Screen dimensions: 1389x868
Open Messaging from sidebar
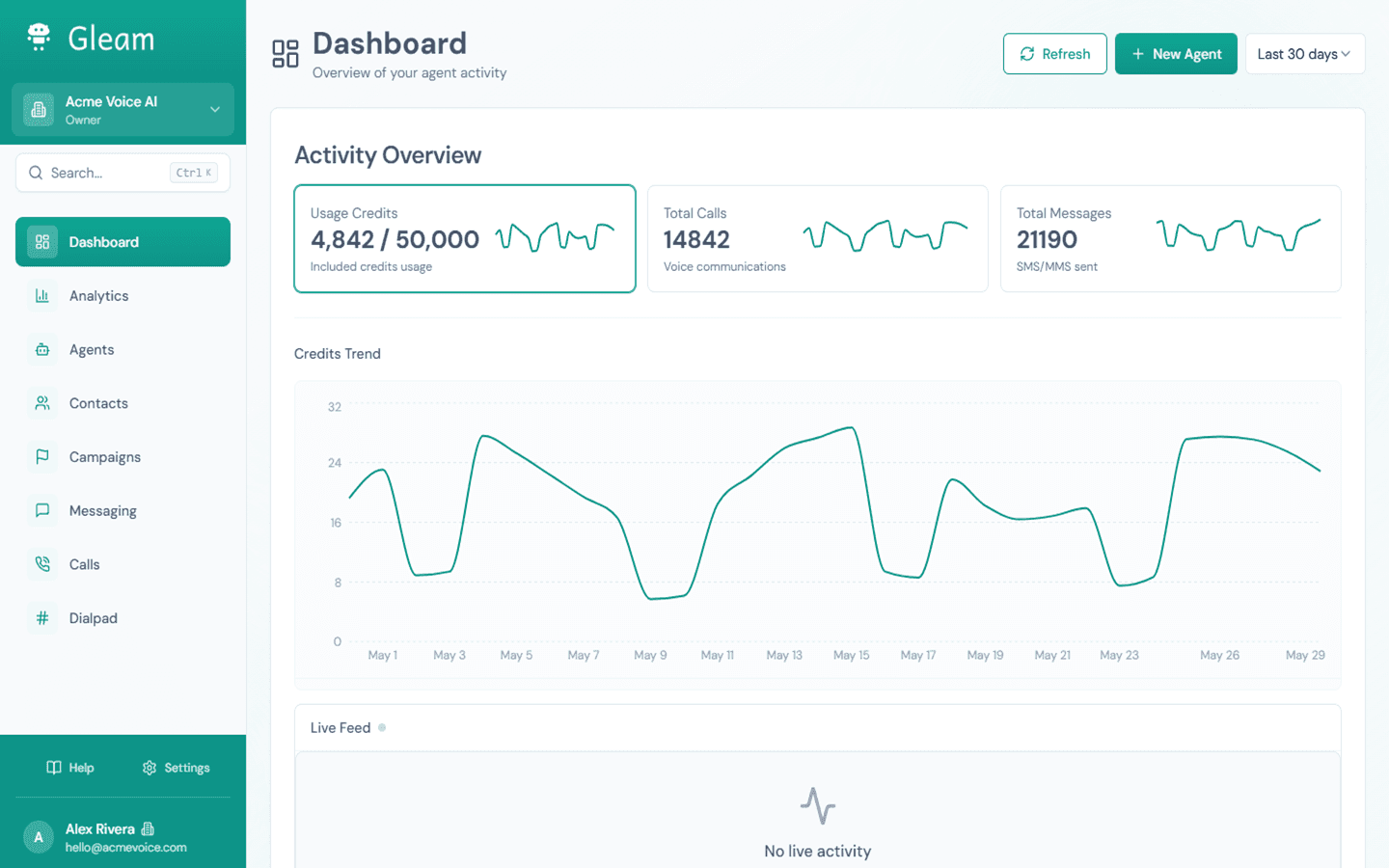click(123, 511)
